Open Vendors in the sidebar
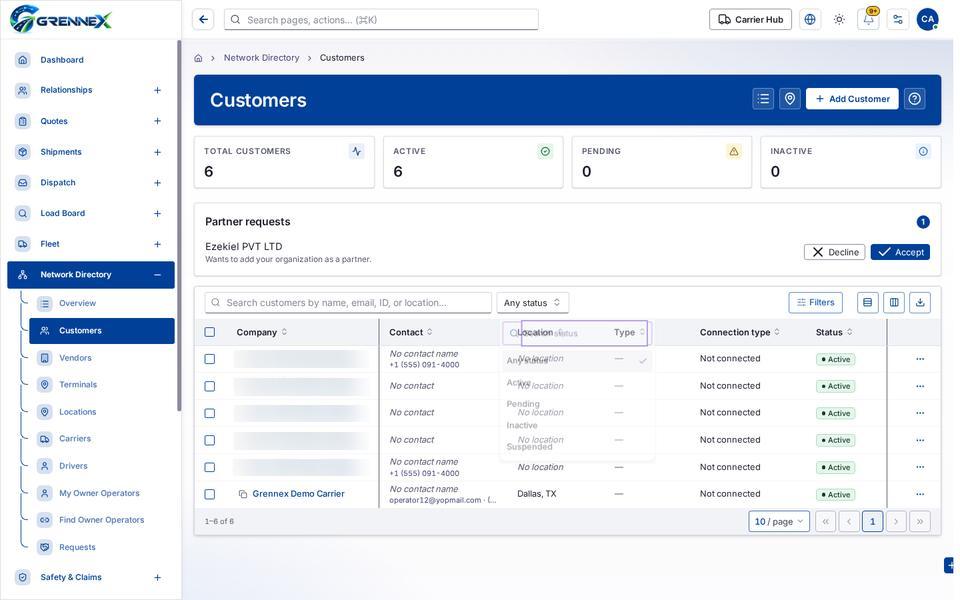This screenshot has width=960, height=600. [75, 358]
